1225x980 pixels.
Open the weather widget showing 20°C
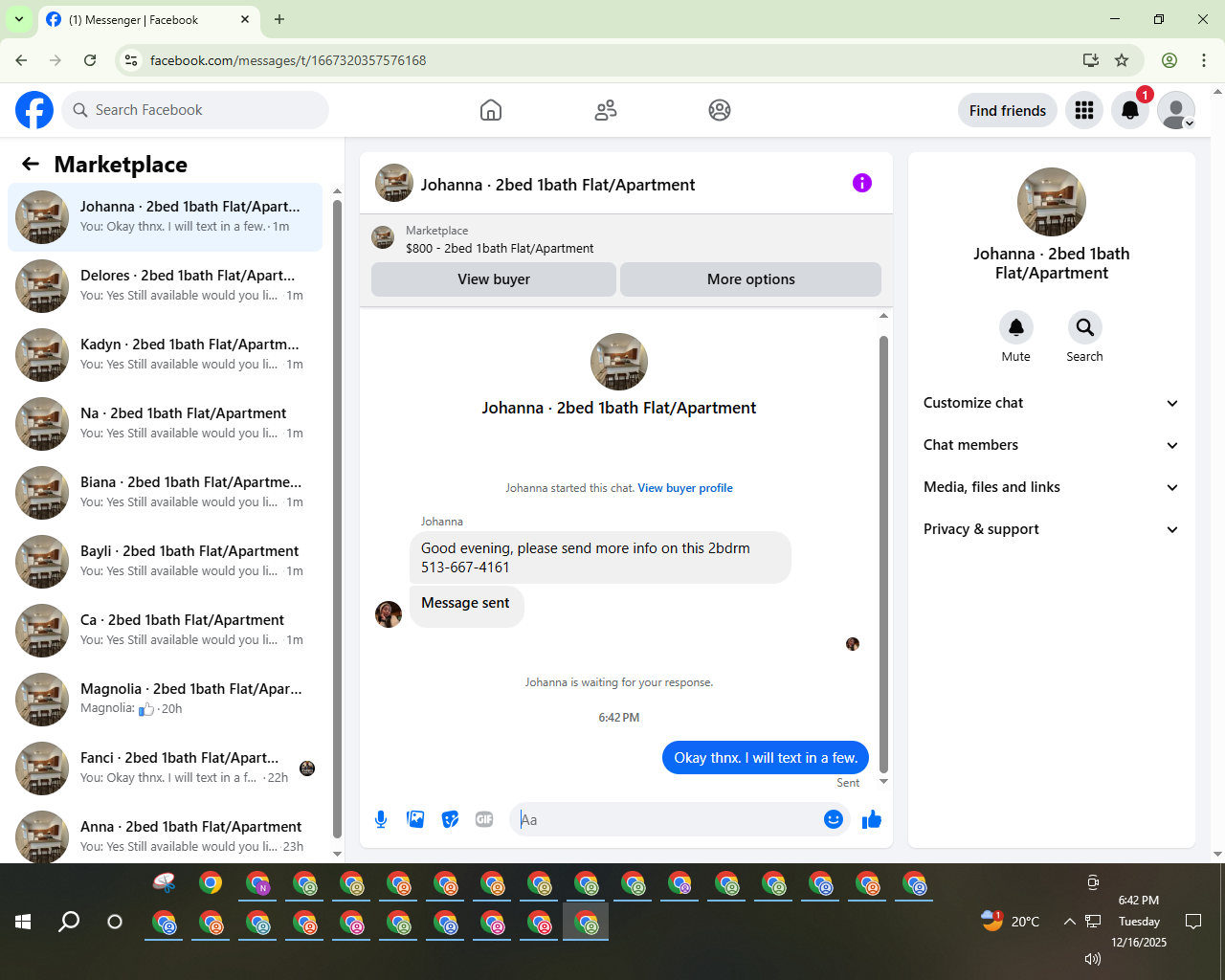(x=1011, y=922)
